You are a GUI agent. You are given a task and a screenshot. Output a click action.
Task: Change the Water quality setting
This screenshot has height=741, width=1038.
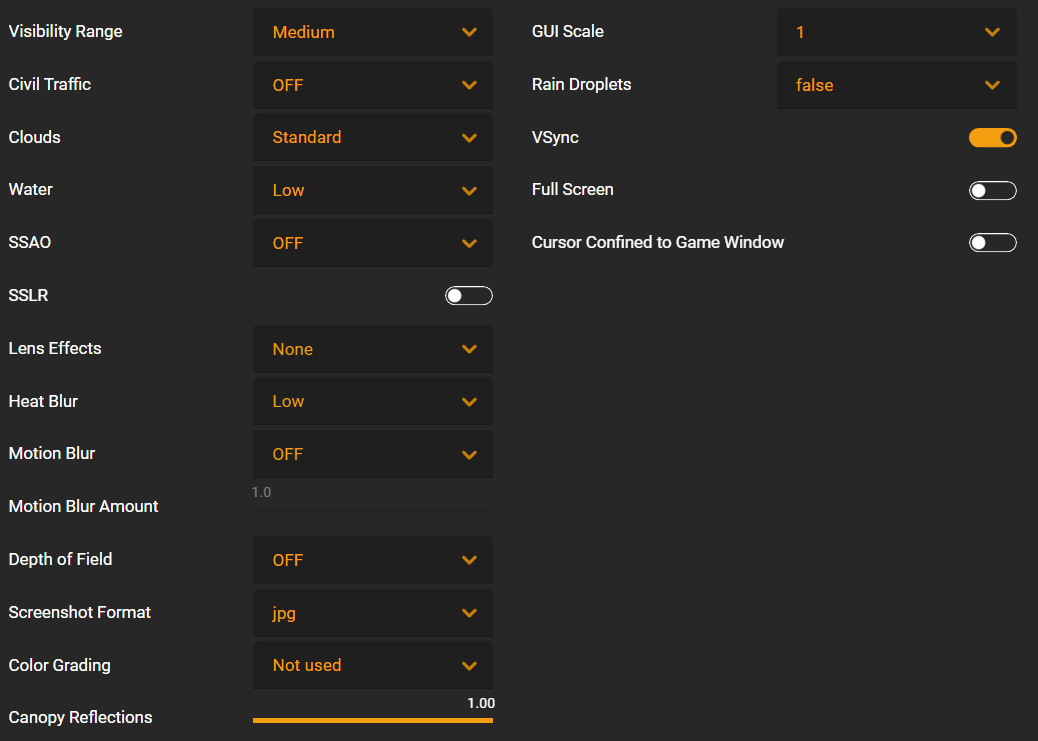tap(373, 190)
